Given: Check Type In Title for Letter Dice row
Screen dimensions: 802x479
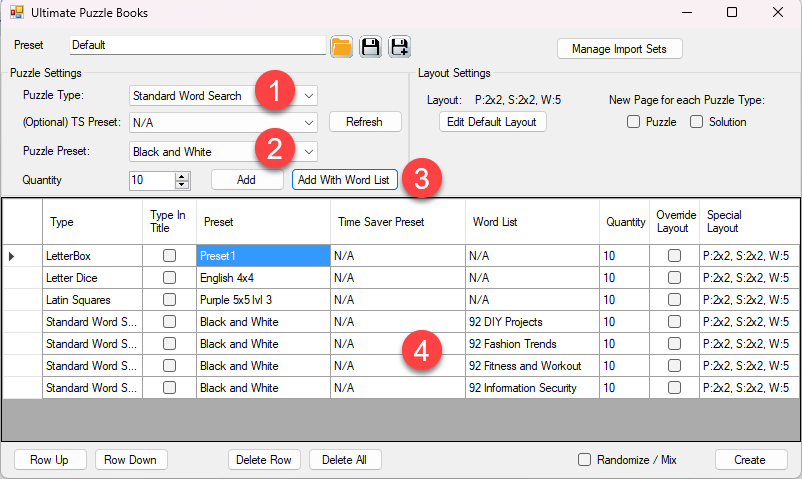Looking at the screenshot, I should (169, 278).
